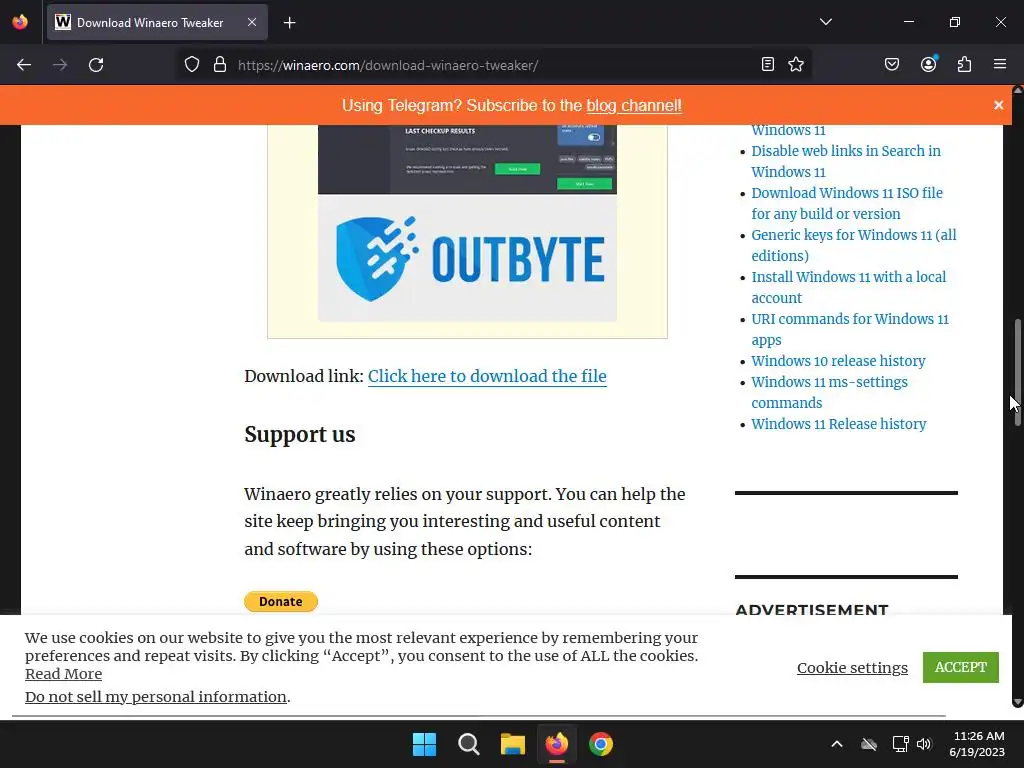The width and height of the screenshot is (1024, 768).
Task: Bookmark this page with star icon
Action: point(796,65)
